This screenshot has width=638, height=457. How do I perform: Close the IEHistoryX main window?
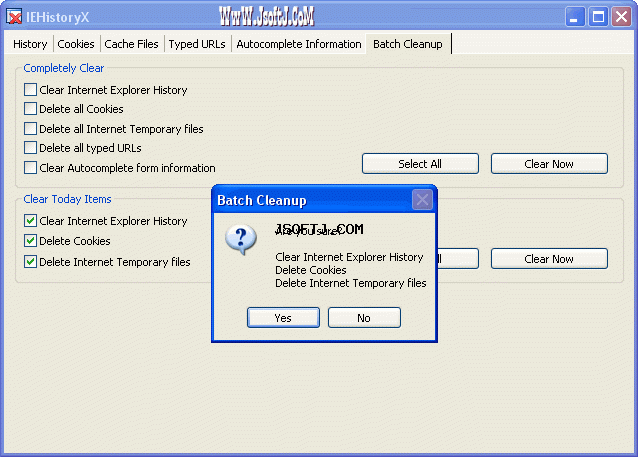621,17
